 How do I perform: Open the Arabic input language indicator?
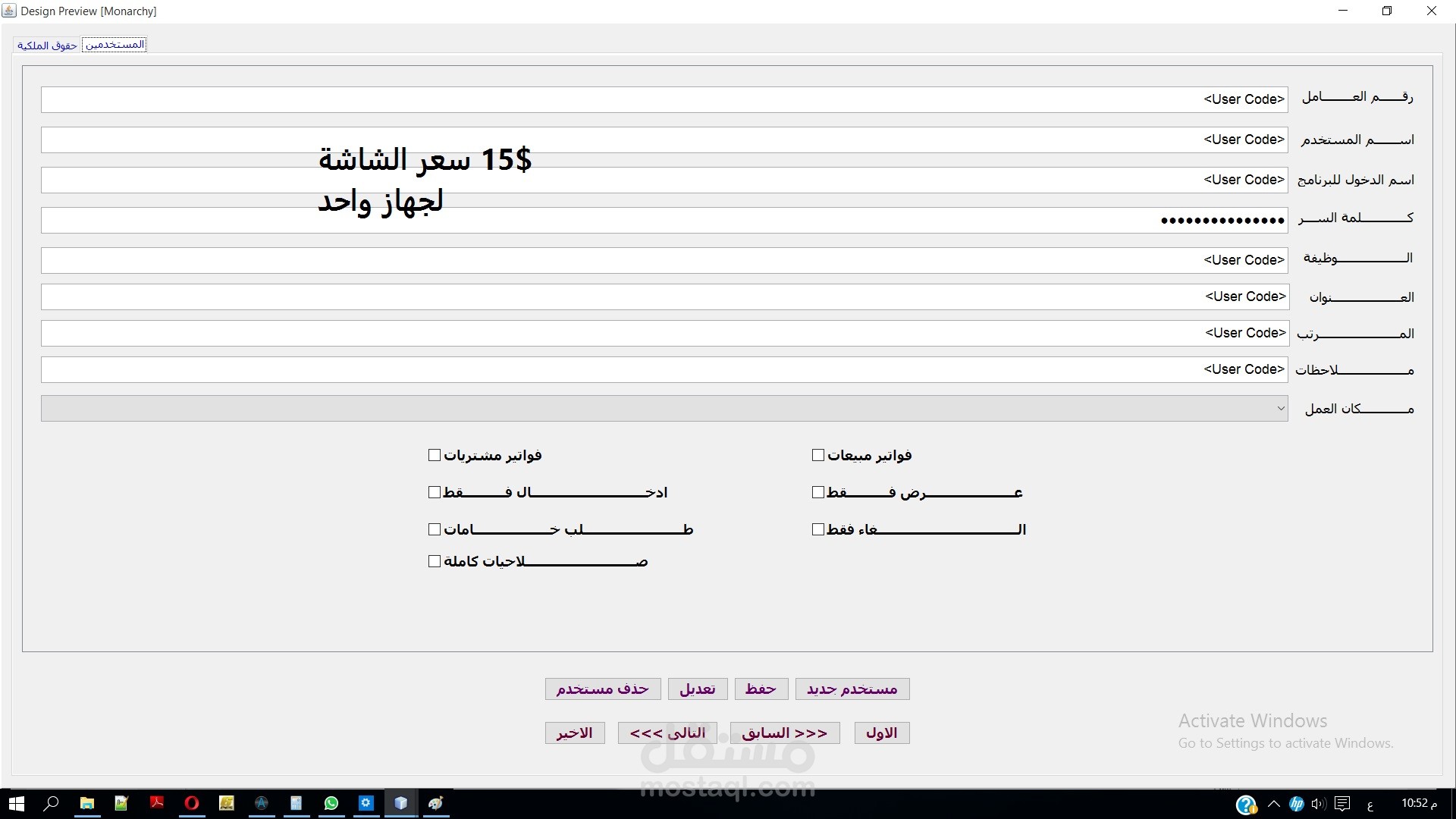[x=1370, y=805]
